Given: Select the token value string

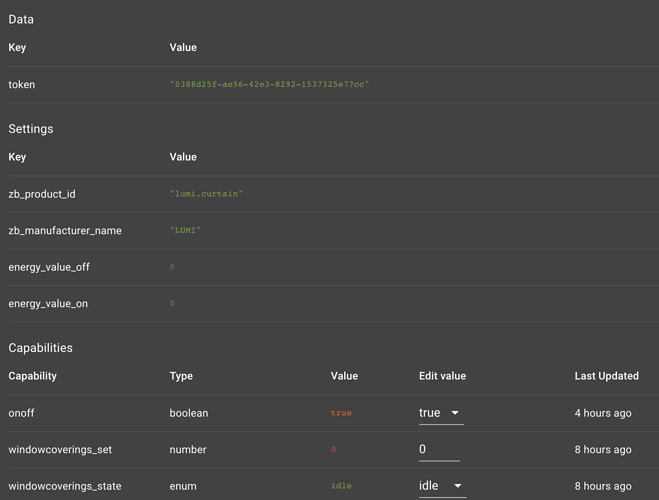Looking at the screenshot, I should click(x=269, y=85).
